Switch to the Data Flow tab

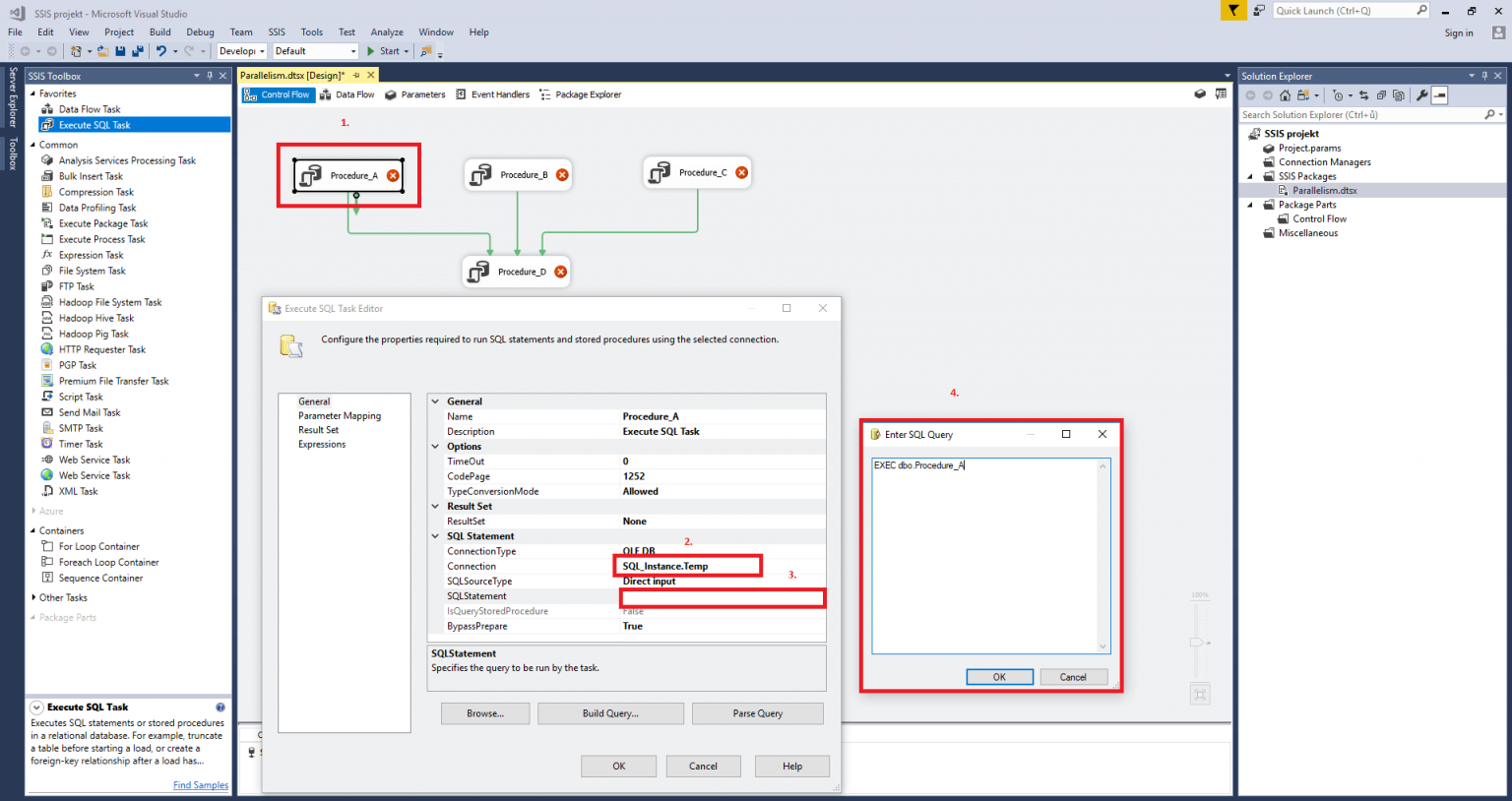[347, 94]
